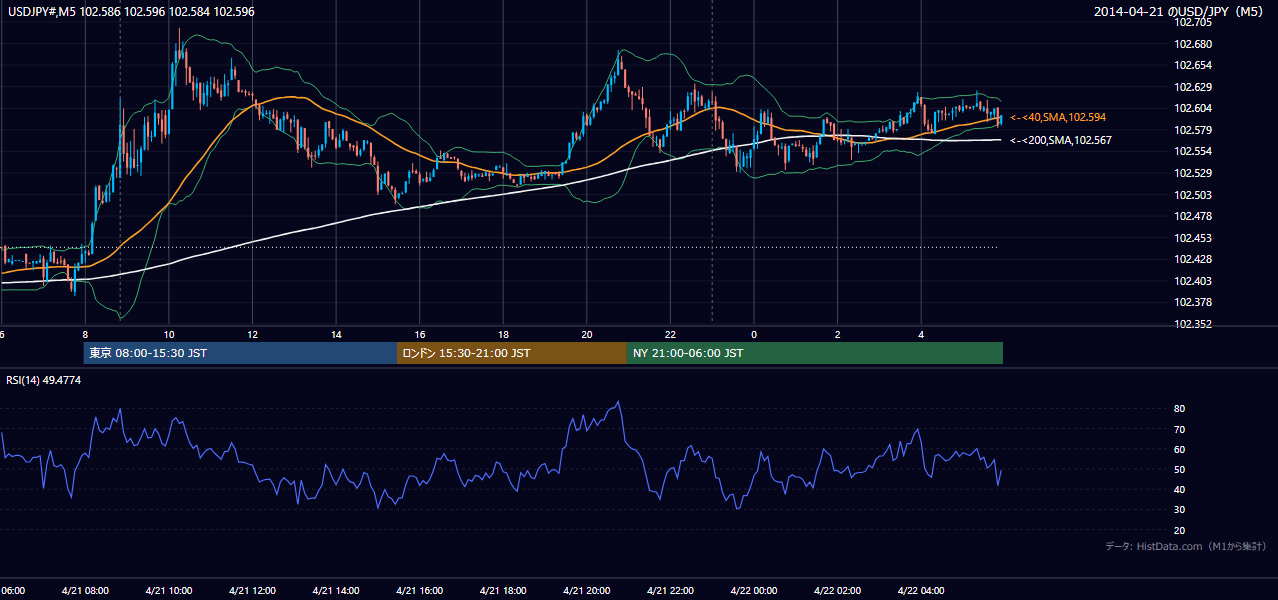Click the 102.352 price axis label
The width and height of the screenshot is (1278, 600).
pyautogui.click(x=1192, y=324)
